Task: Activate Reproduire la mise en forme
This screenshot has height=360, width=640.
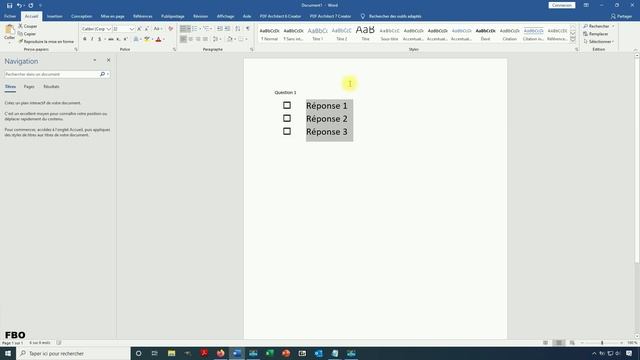Action: tap(46, 42)
